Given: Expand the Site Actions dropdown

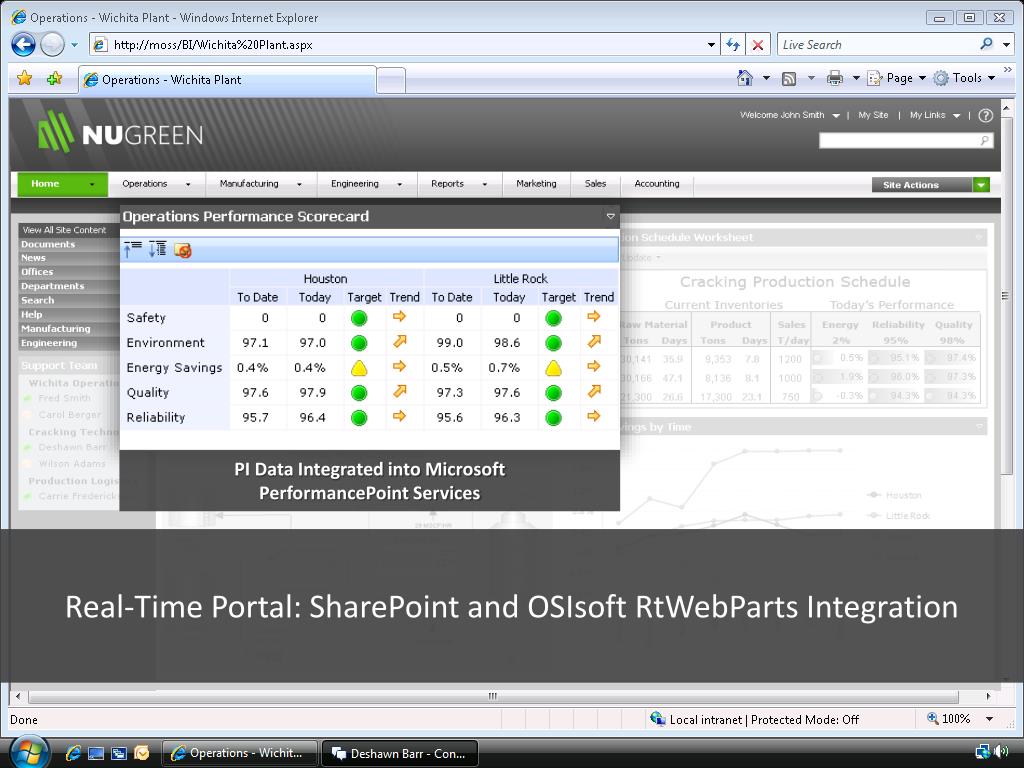Looking at the screenshot, I should (981, 185).
